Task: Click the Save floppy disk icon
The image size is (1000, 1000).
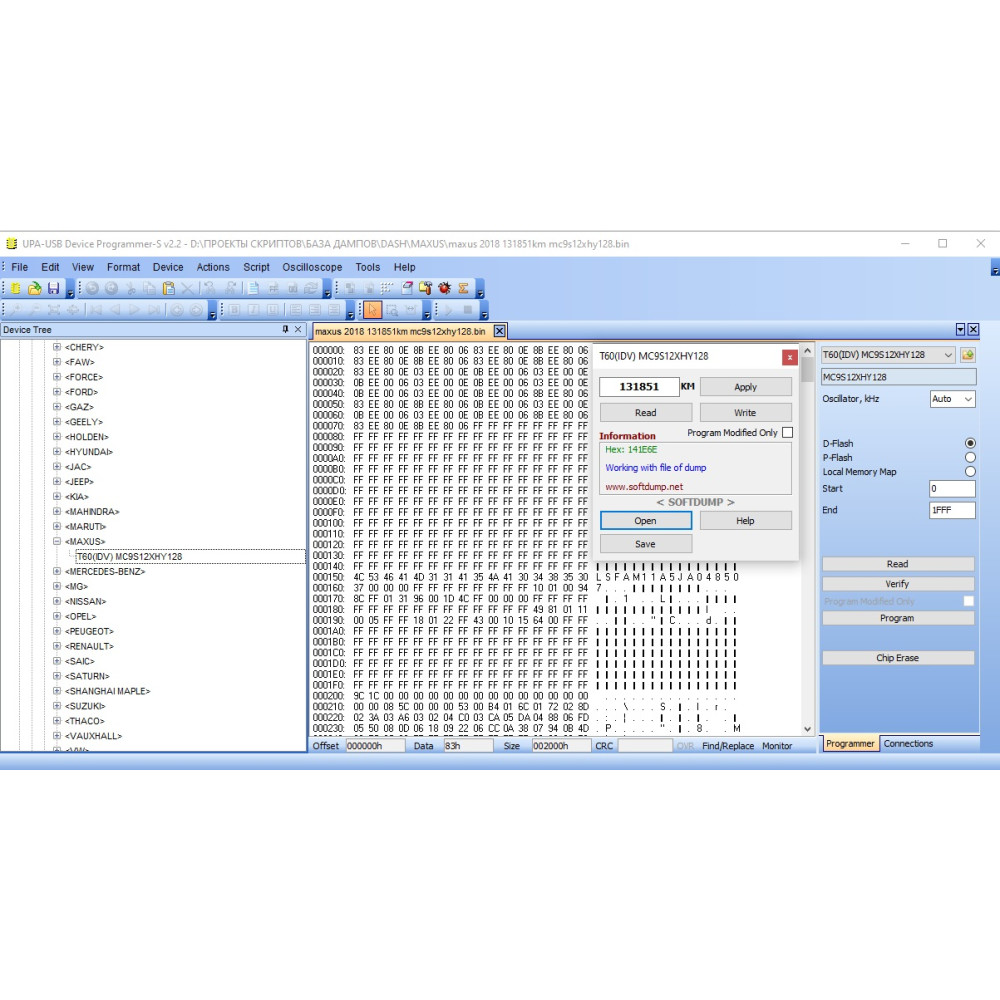Action: (x=54, y=288)
